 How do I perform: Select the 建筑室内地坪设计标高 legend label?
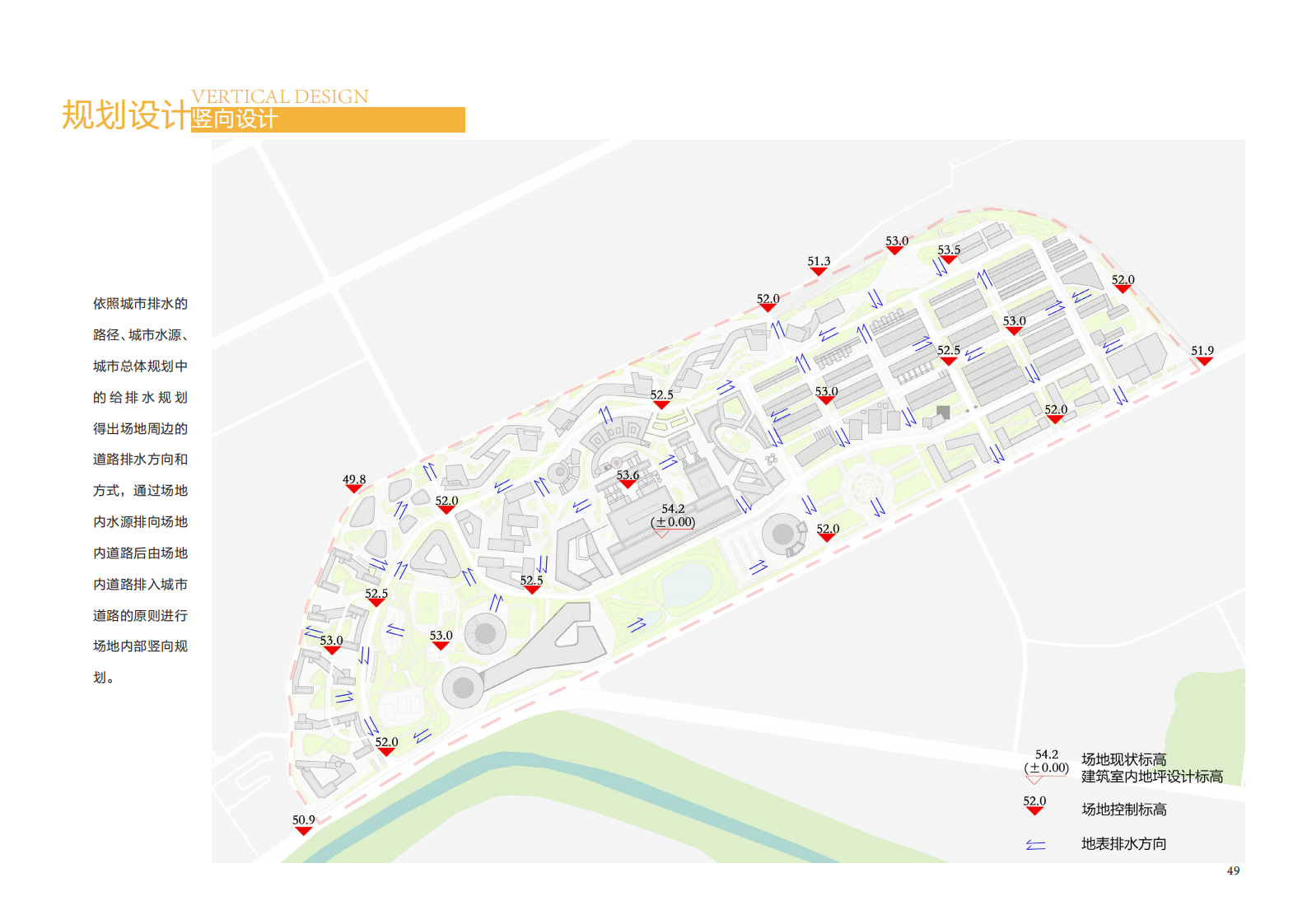pyautogui.click(x=1151, y=777)
